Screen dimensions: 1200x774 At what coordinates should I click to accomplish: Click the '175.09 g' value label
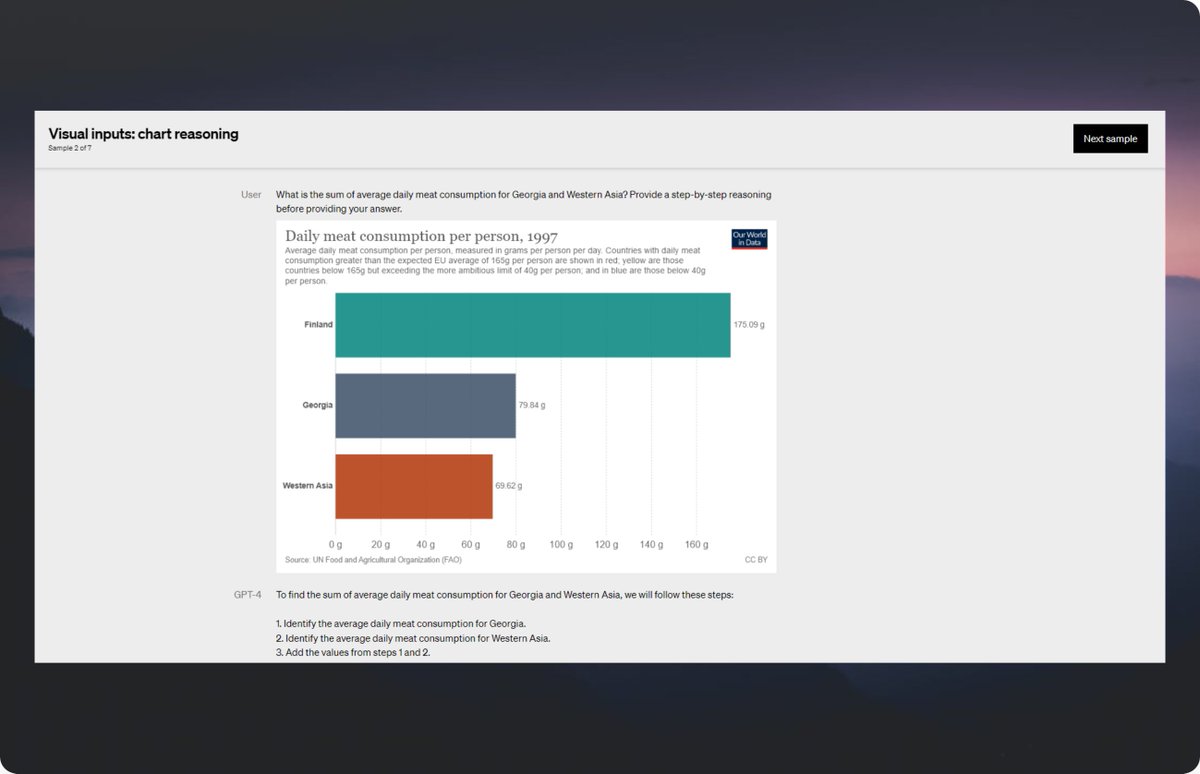(x=749, y=325)
